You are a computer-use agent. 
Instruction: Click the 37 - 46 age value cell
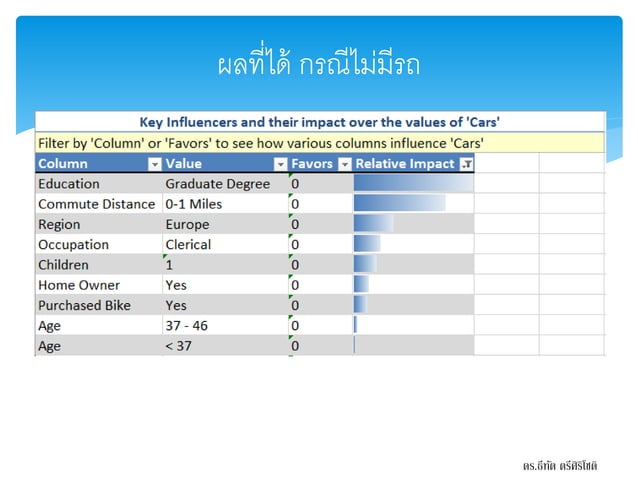pos(225,325)
